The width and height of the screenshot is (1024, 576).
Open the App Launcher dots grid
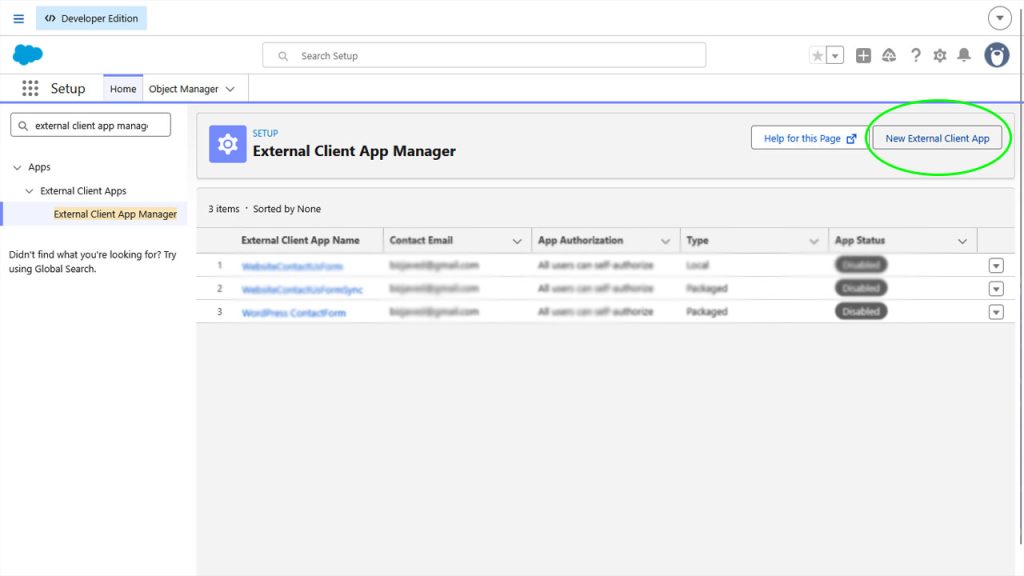30,88
